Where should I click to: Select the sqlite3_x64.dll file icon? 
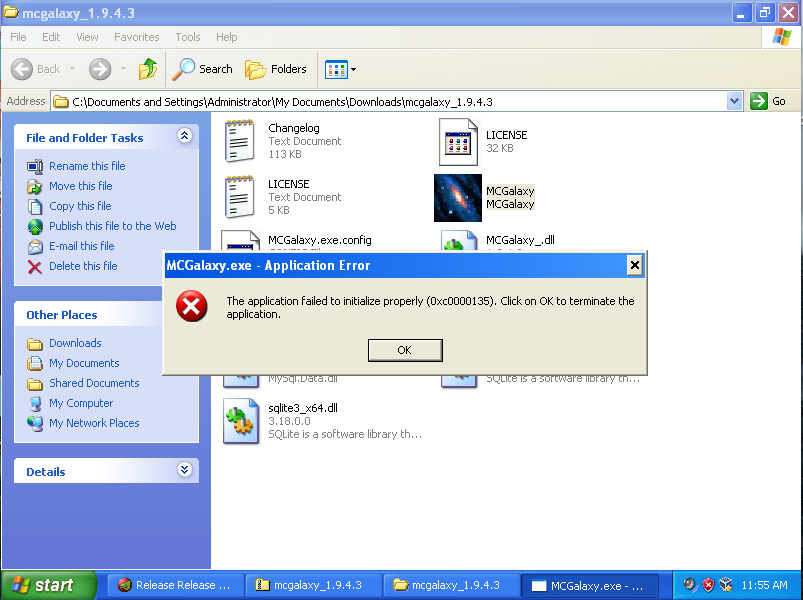click(241, 421)
